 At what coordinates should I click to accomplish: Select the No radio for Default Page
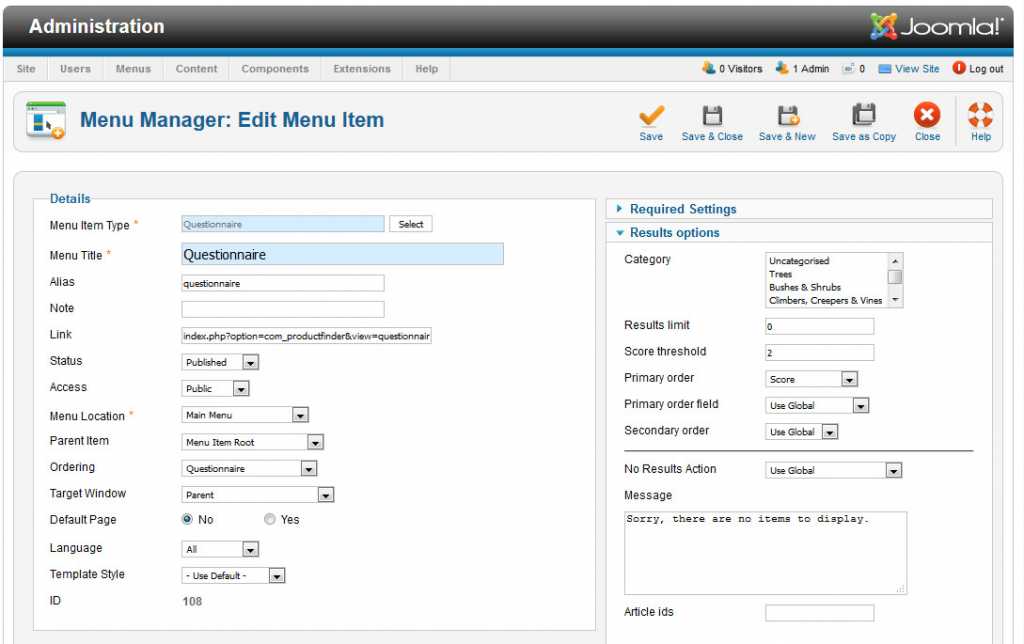pyautogui.click(x=187, y=519)
